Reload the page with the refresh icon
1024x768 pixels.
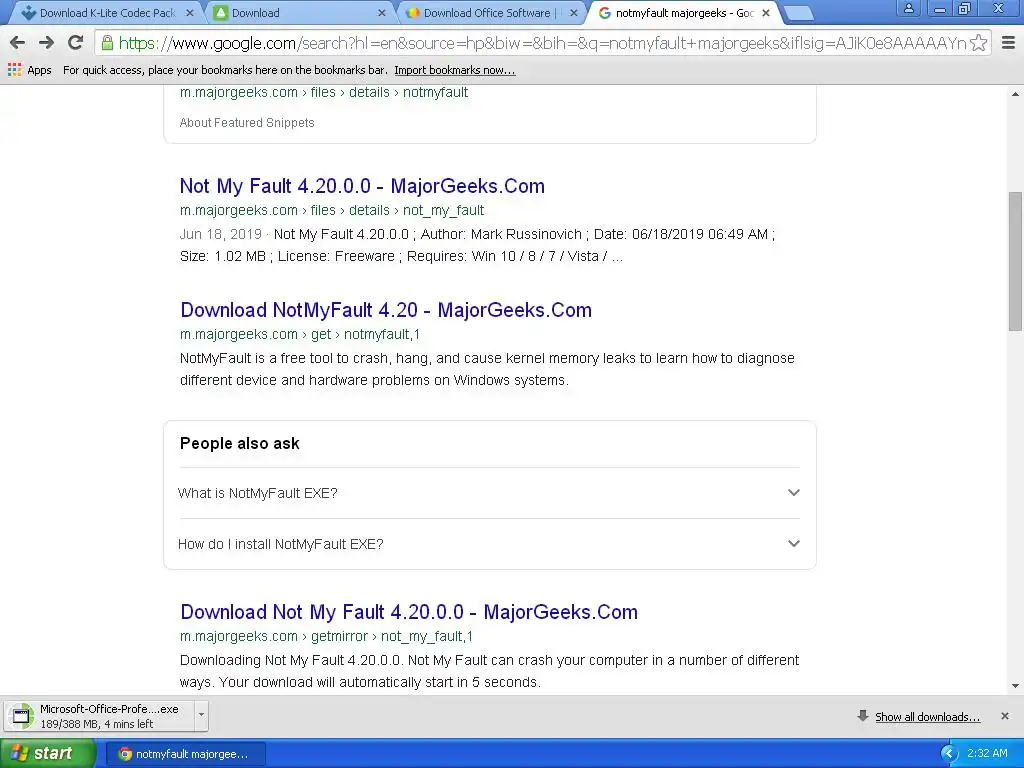point(75,43)
